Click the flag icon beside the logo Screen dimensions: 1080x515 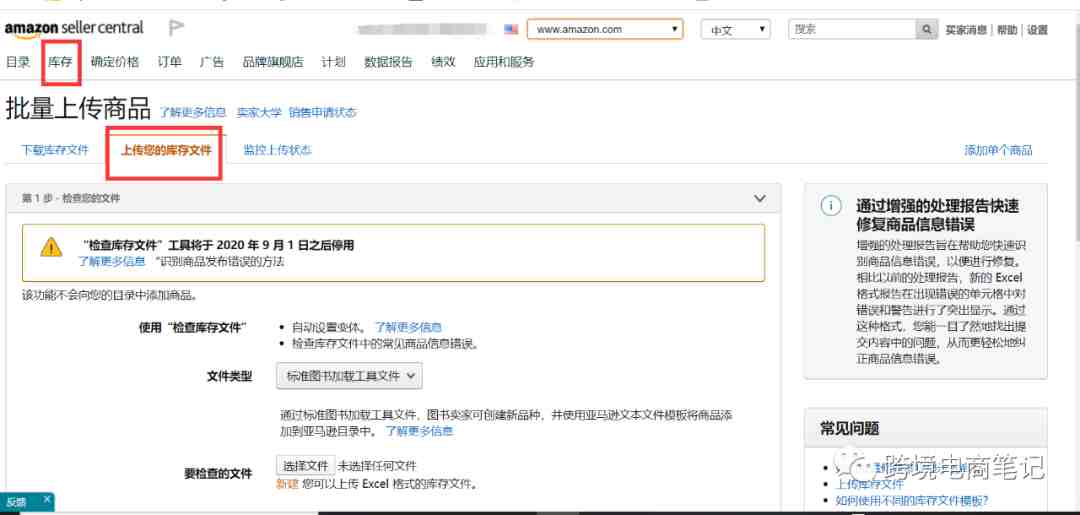click(x=176, y=28)
